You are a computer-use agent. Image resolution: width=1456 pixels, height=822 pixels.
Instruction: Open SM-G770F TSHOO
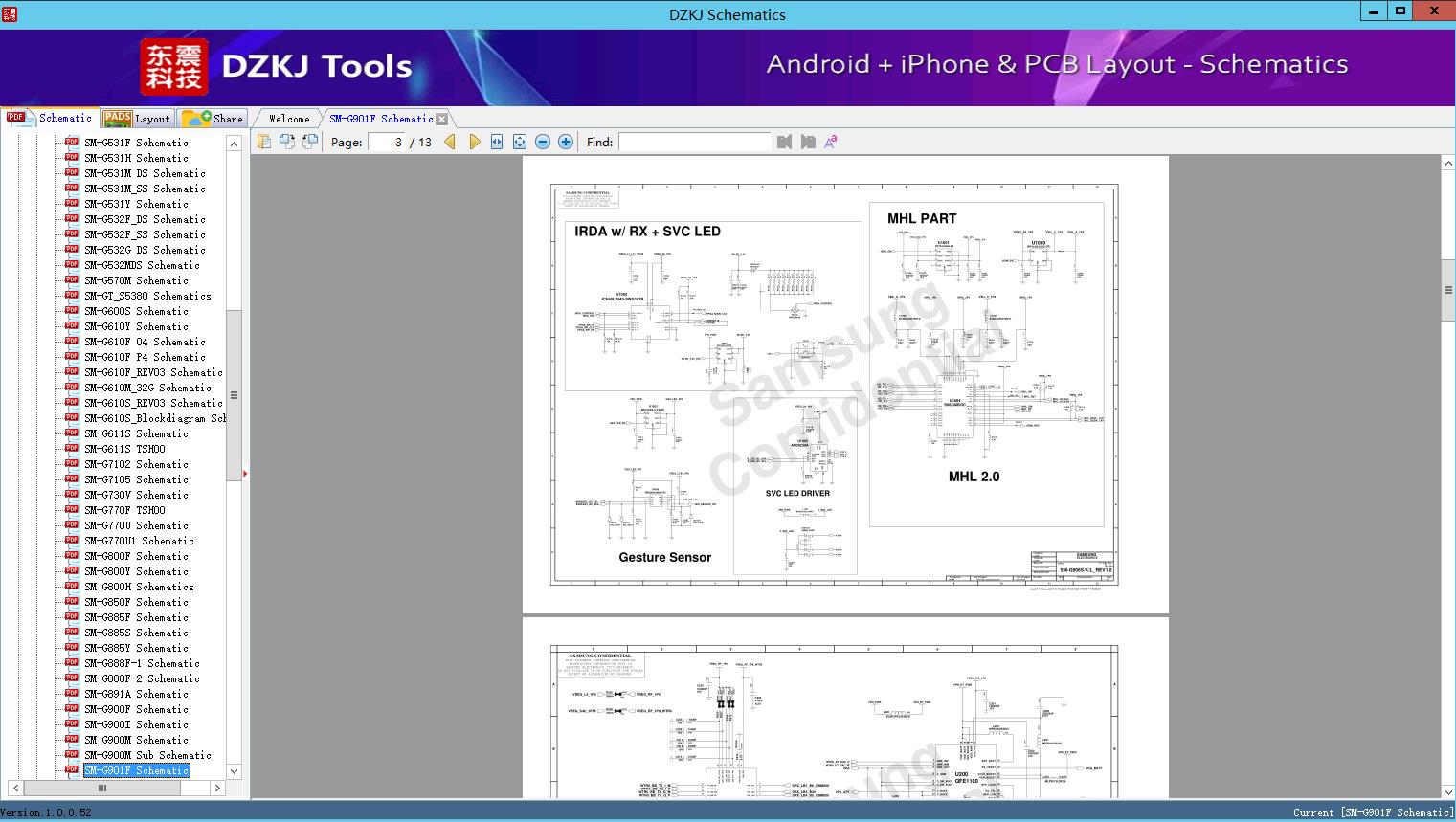124,510
